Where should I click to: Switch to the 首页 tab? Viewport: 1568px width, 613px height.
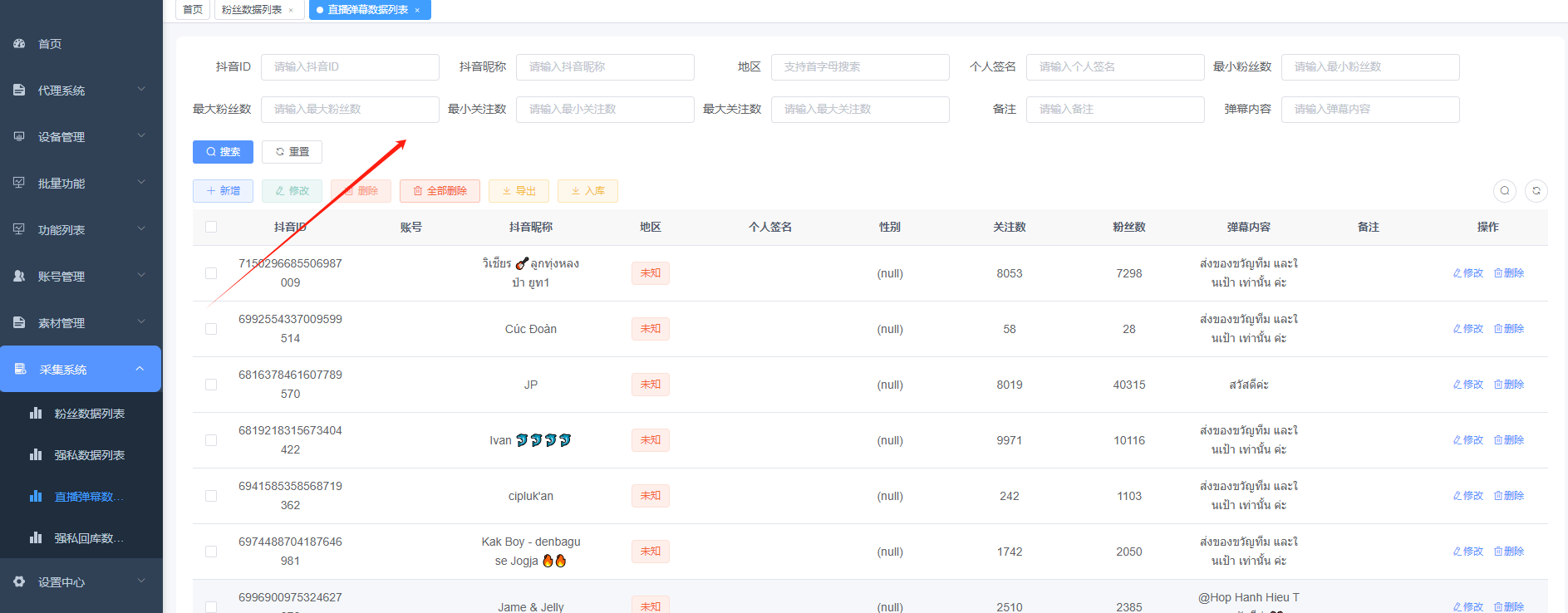pos(193,10)
